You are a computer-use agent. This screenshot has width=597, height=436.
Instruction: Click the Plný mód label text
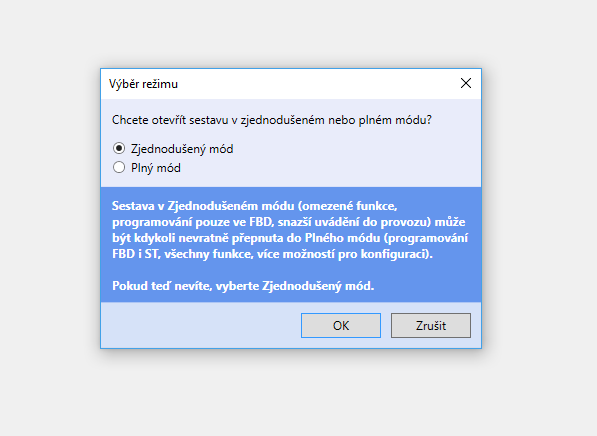[156, 168]
